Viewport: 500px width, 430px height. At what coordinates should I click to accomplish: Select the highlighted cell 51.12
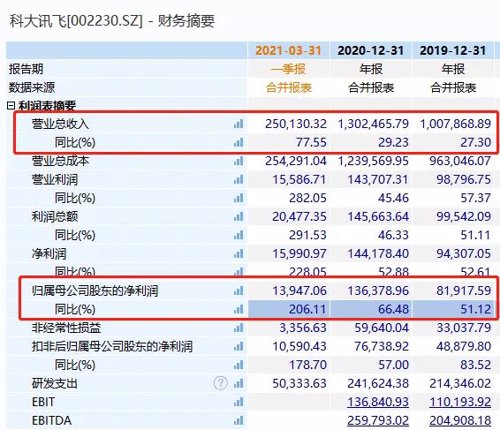pos(453,310)
